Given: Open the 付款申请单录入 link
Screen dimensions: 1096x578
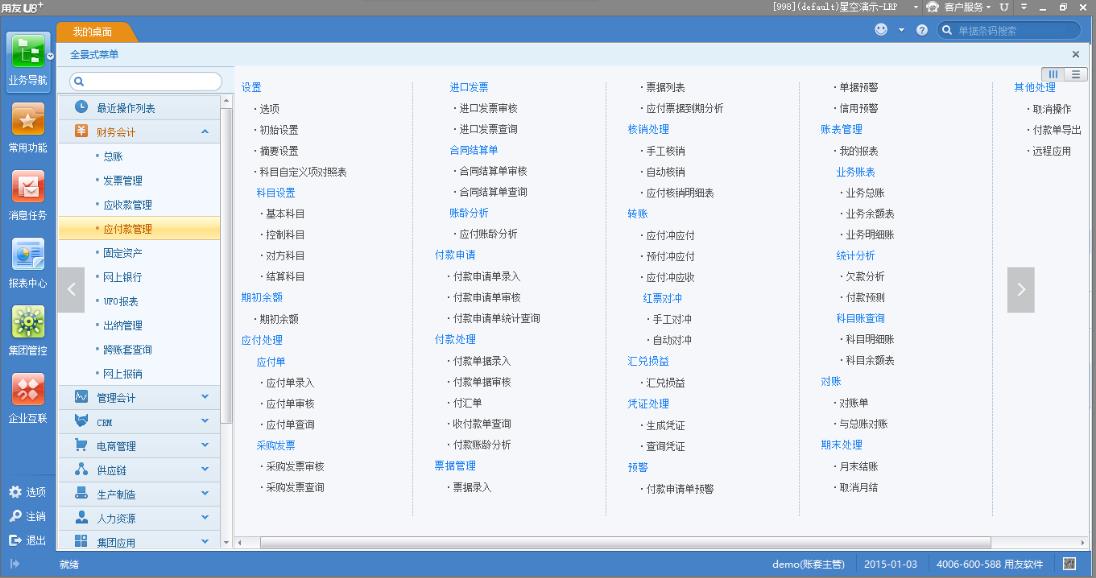Looking at the screenshot, I should (486, 277).
